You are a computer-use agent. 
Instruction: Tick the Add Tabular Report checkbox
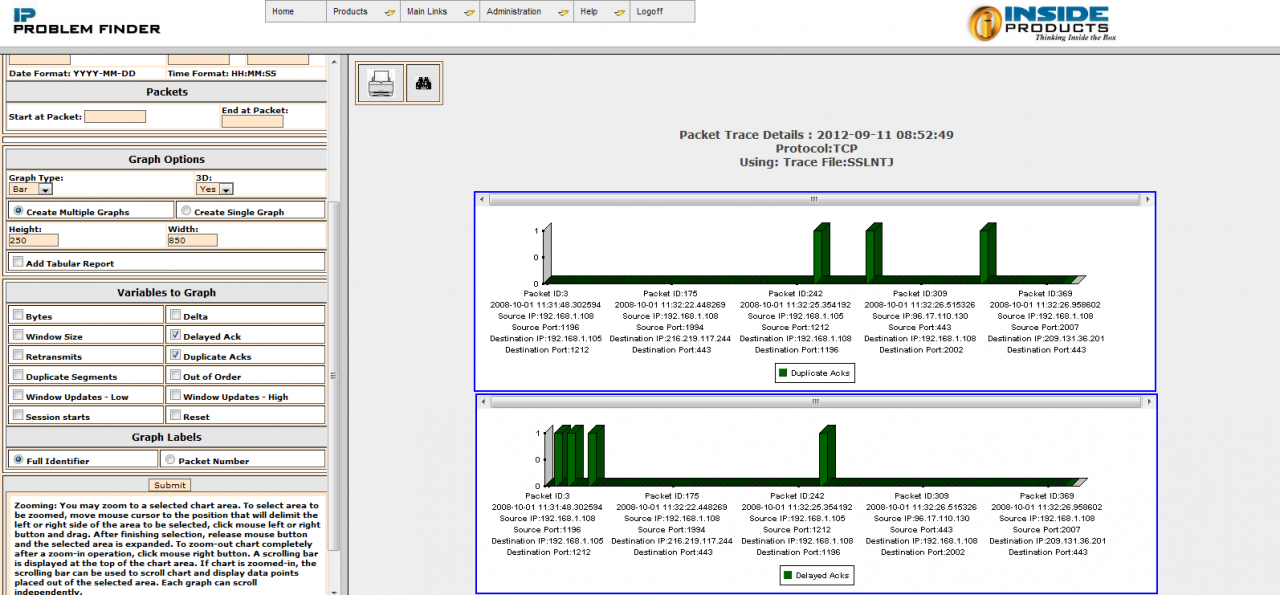[18, 263]
